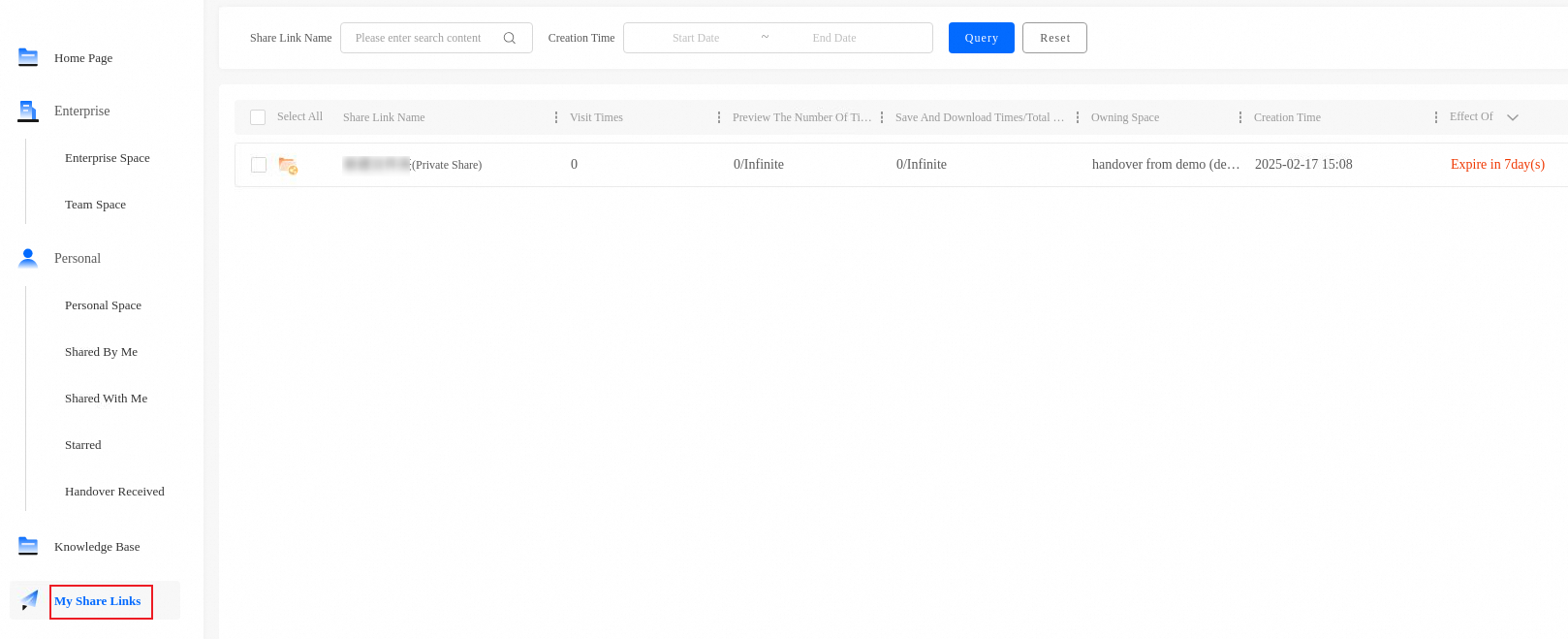1568x639 pixels.
Task: Go to Enterprise Space
Action: click(108, 158)
